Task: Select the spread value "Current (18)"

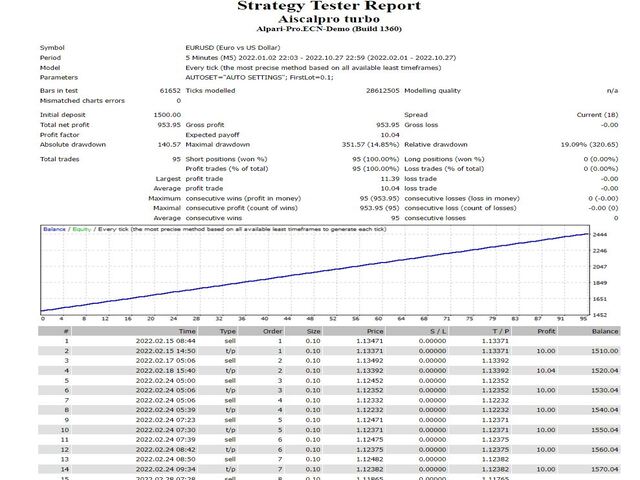Action: [597, 115]
